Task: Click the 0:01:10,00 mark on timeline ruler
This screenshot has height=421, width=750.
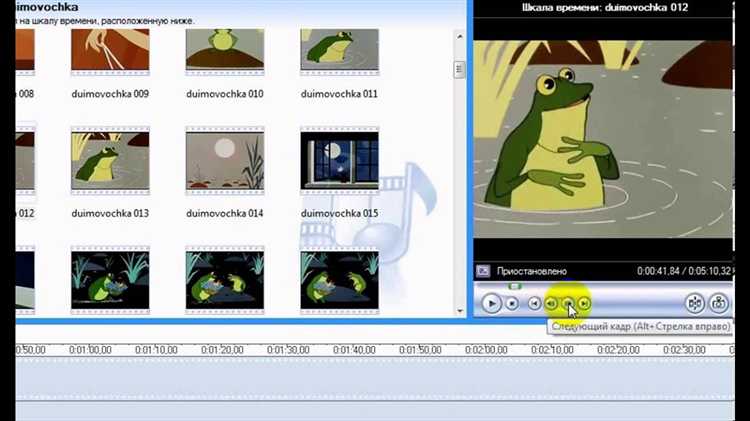Action: (156, 350)
